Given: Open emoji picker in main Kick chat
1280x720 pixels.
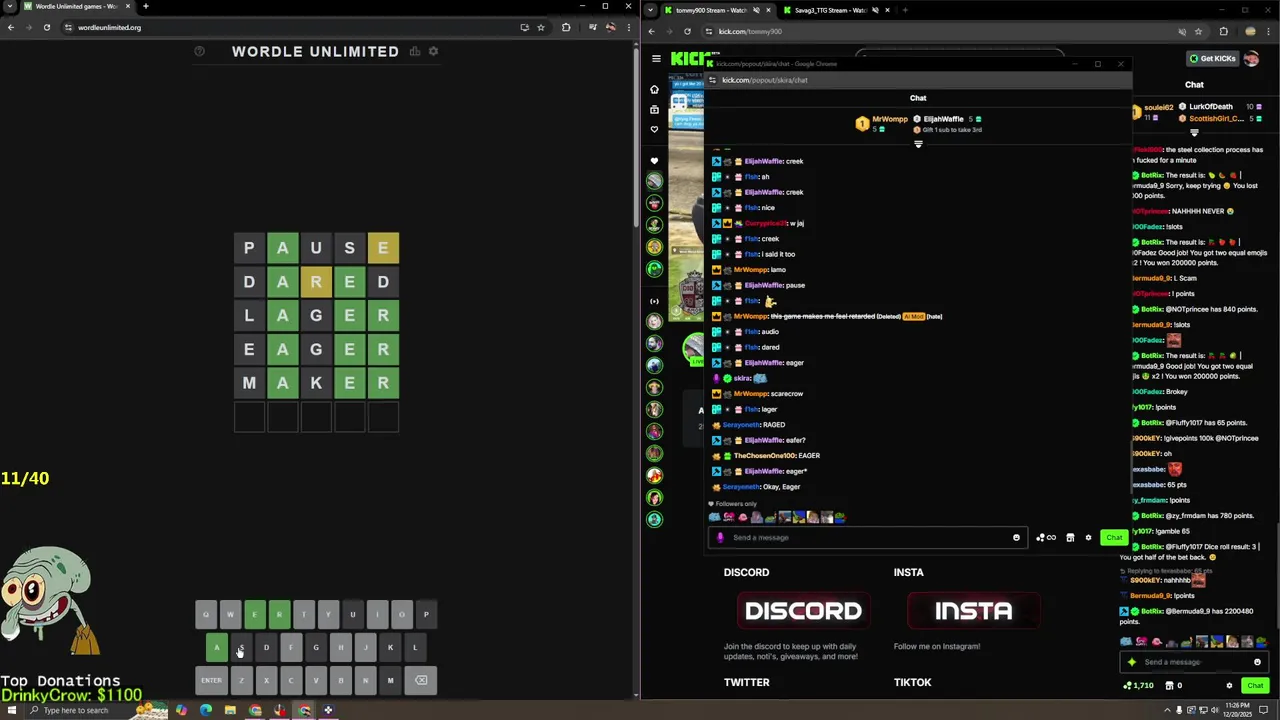Looking at the screenshot, I should tap(1257, 662).
